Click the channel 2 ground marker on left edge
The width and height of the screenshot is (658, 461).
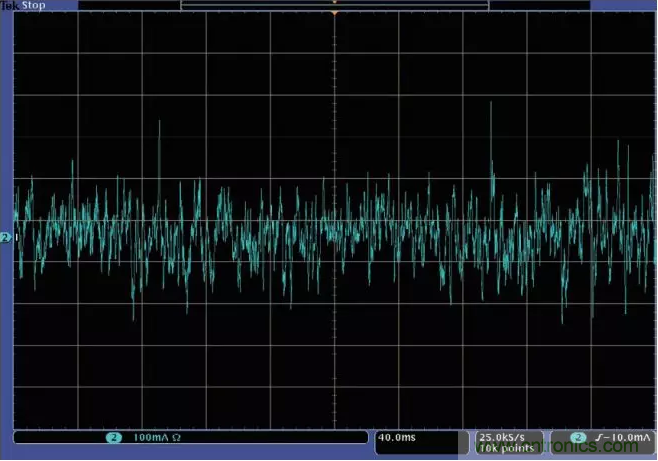click(7, 237)
